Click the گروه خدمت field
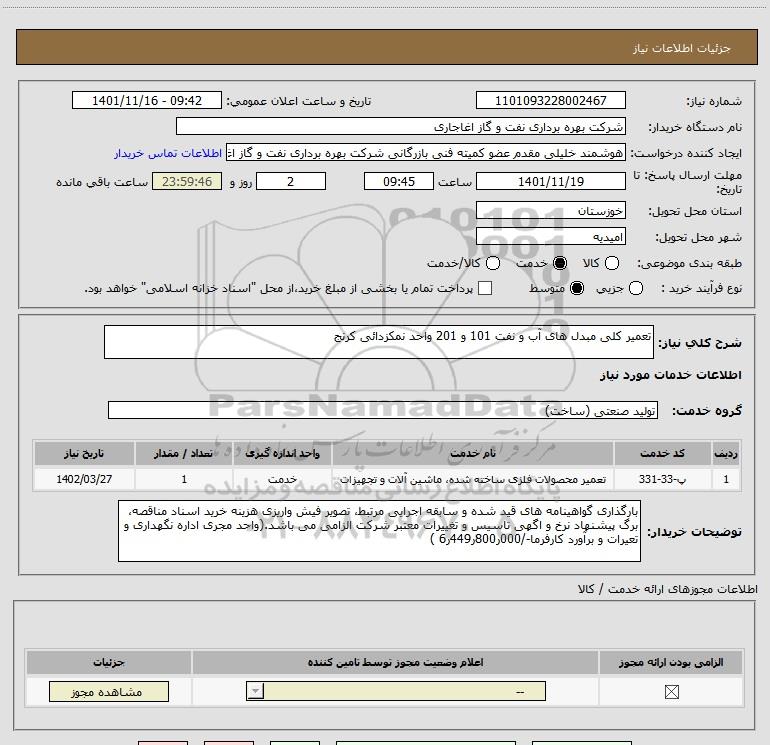Image resolution: width=770 pixels, height=745 pixels. (x=383, y=410)
